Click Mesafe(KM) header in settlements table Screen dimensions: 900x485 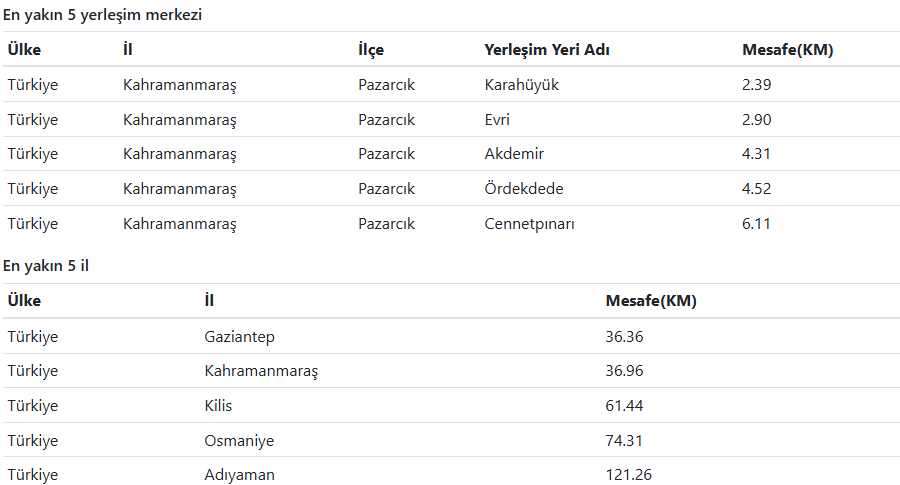(788, 50)
